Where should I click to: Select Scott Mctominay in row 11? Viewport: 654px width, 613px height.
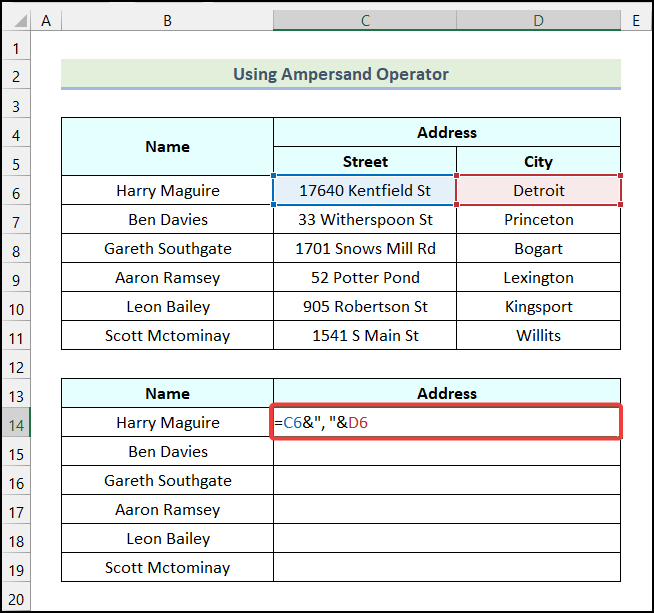[167, 335]
